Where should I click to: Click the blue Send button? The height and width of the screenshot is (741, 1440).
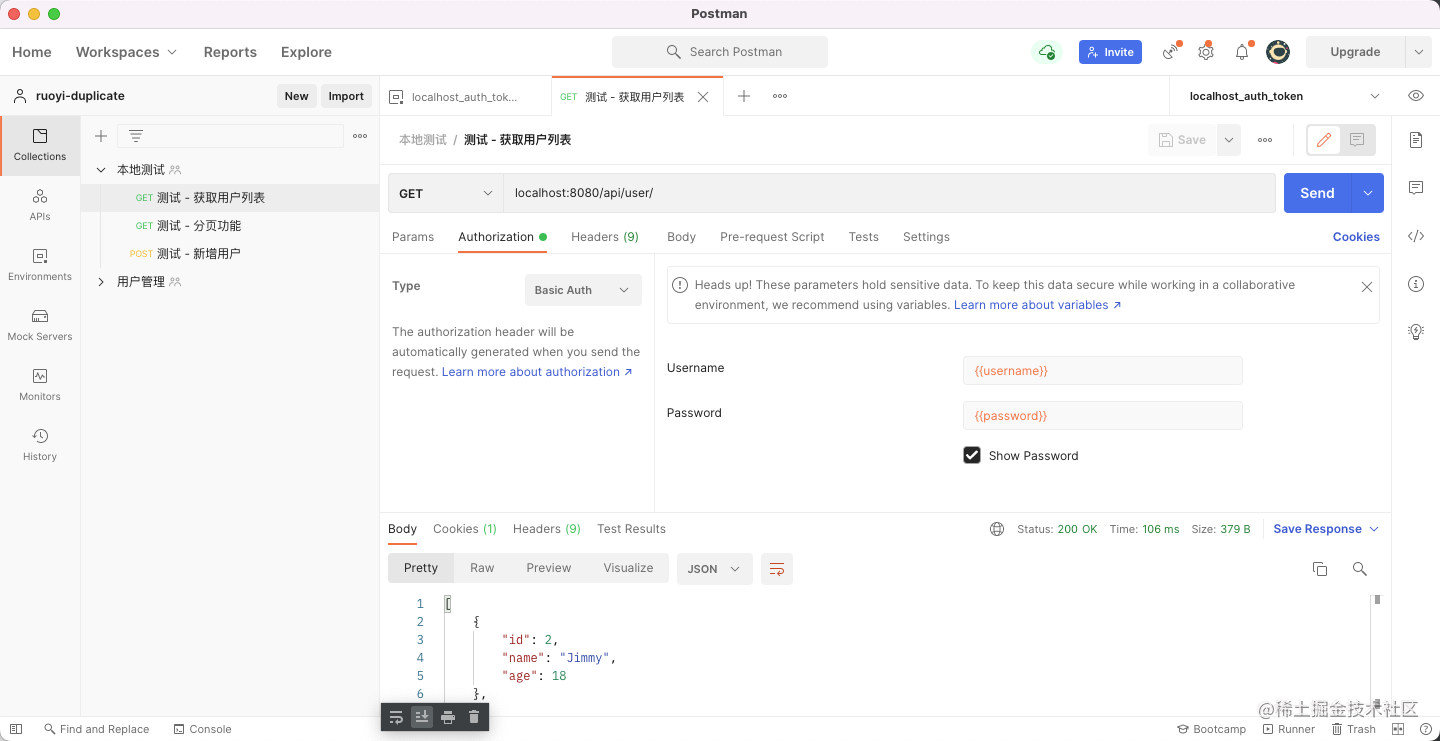[1317, 193]
